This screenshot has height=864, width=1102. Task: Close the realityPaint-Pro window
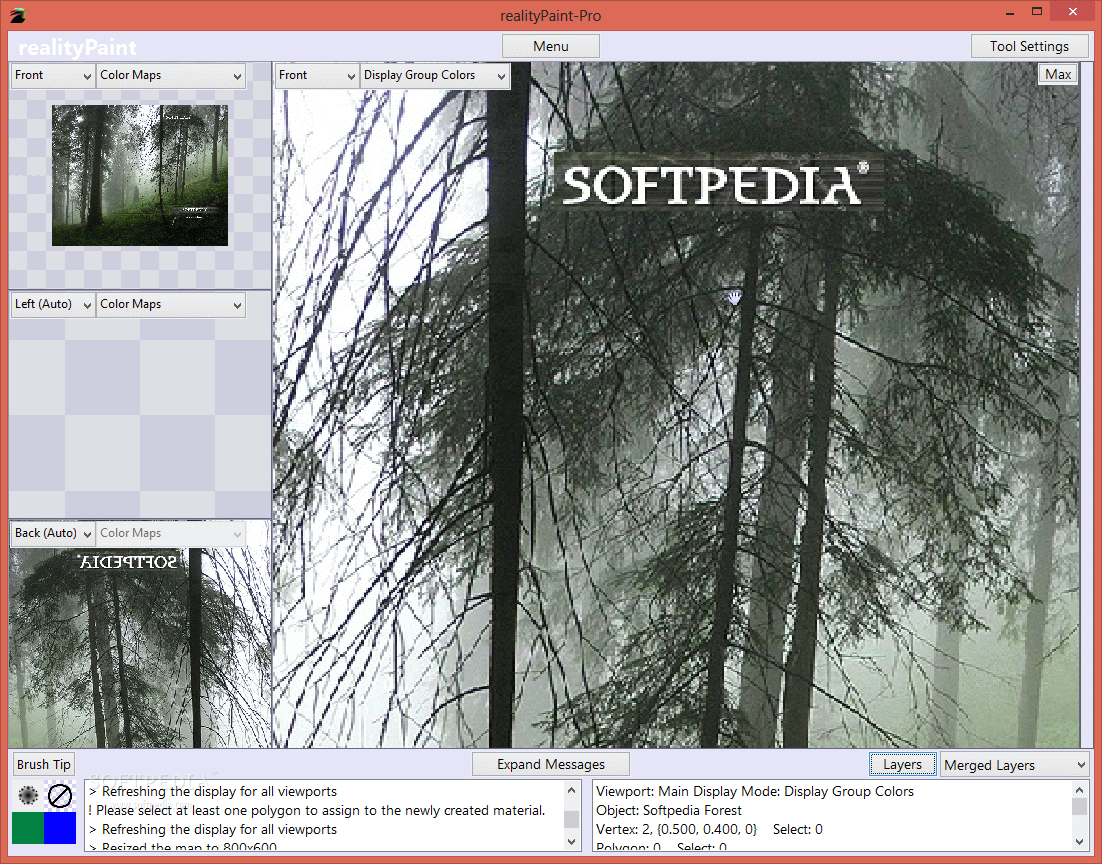coord(1072,12)
